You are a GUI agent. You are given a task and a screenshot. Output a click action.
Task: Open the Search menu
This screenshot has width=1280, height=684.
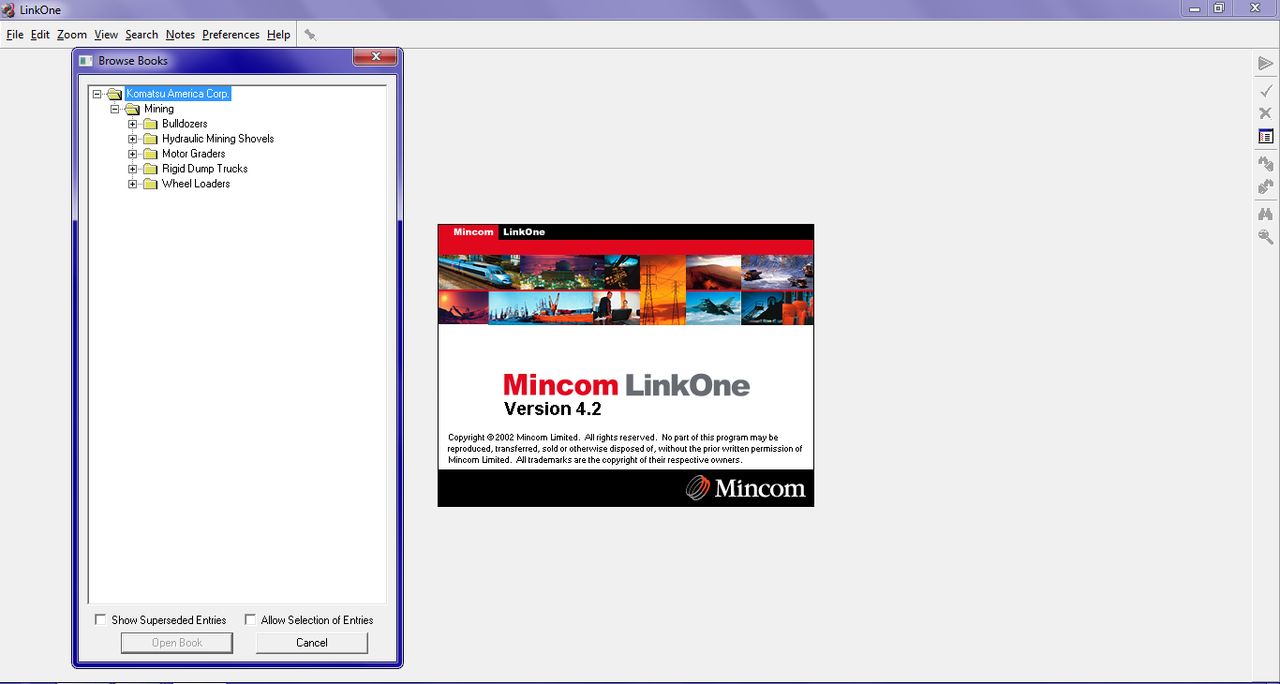tap(142, 34)
